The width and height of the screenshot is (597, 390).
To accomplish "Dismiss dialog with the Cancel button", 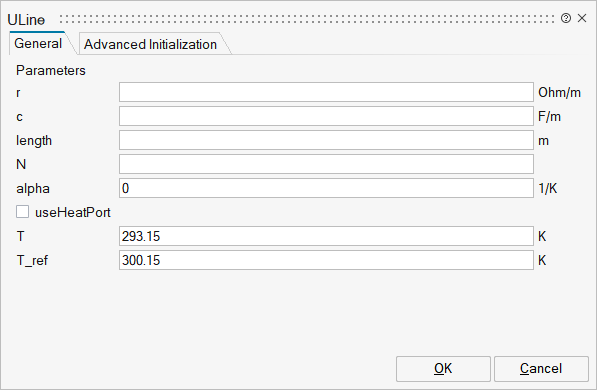I will pos(541,369).
